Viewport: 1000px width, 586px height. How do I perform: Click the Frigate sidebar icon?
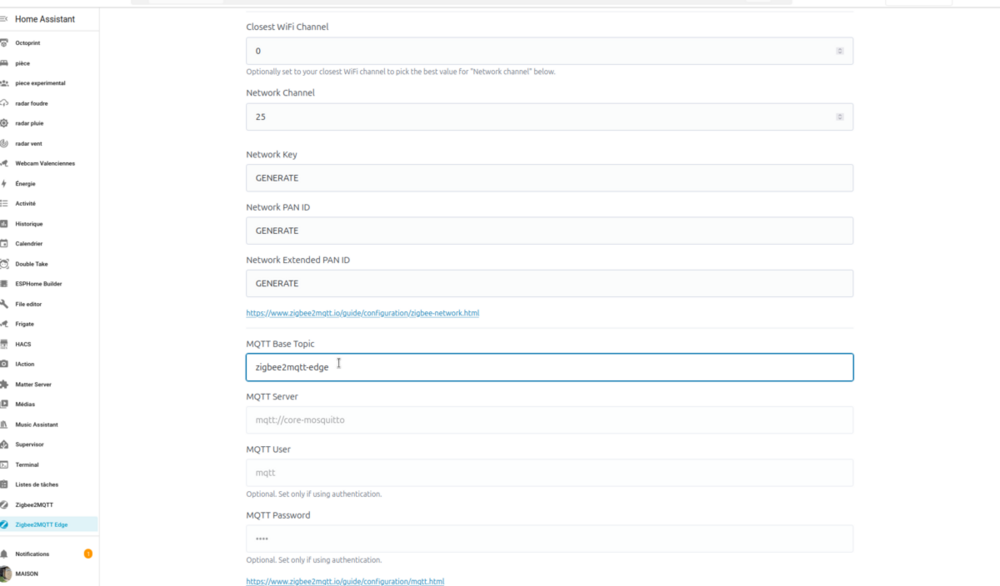point(4,324)
